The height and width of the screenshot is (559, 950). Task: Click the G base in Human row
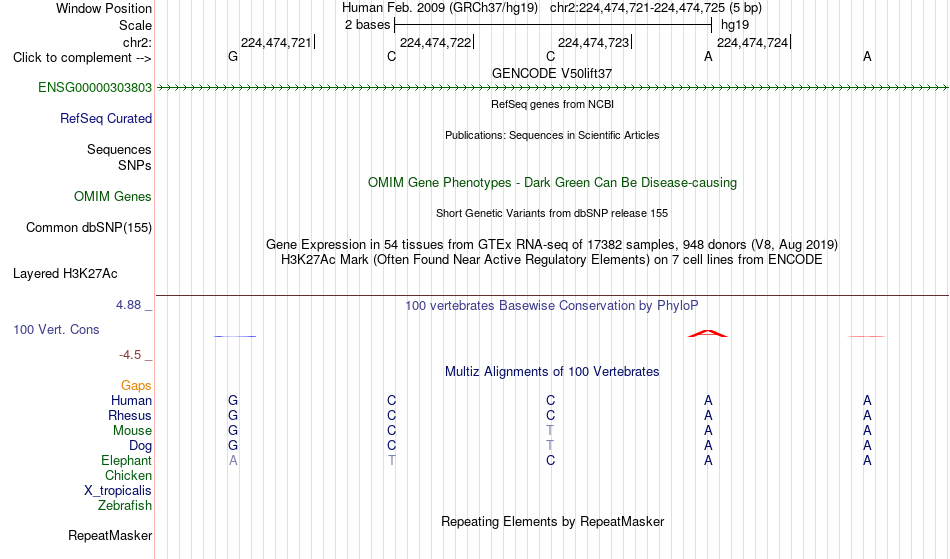(233, 401)
